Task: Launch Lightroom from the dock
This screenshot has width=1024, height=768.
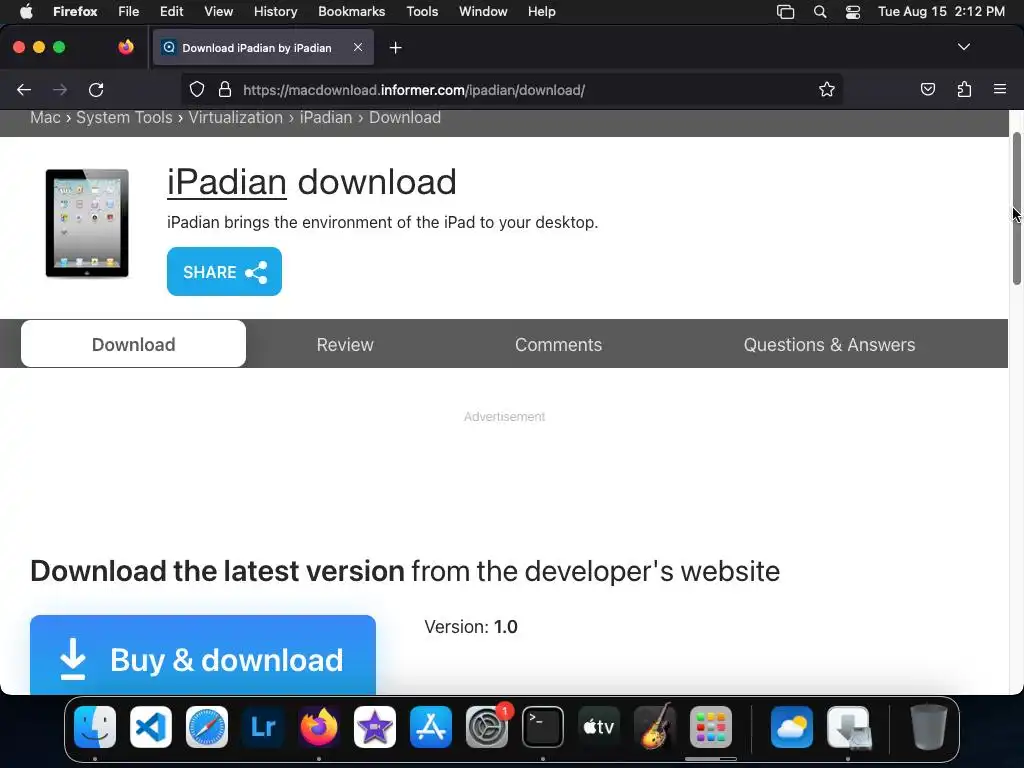Action: pyautogui.click(x=263, y=727)
